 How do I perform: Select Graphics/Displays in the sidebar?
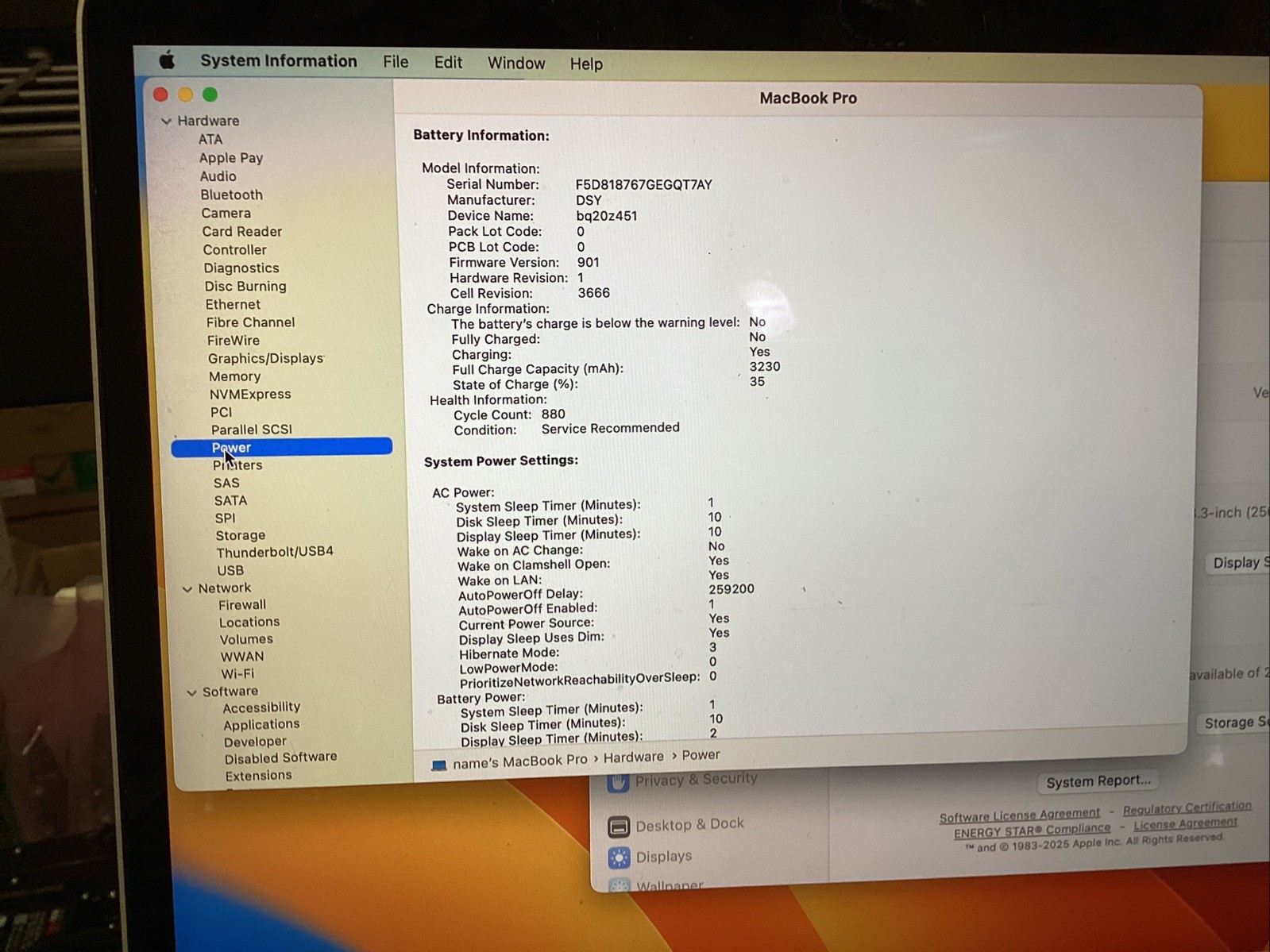[265, 358]
